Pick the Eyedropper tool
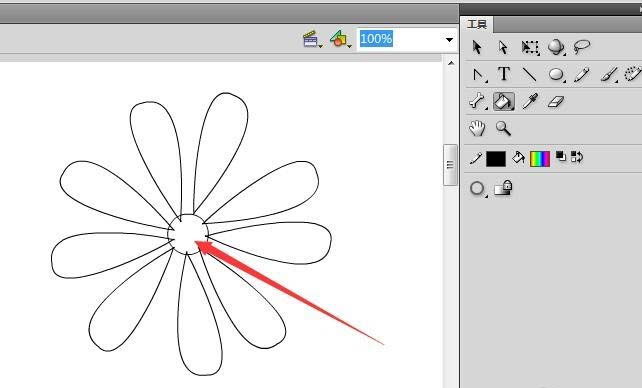This screenshot has width=642, height=388. pyautogui.click(x=530, y=101)
